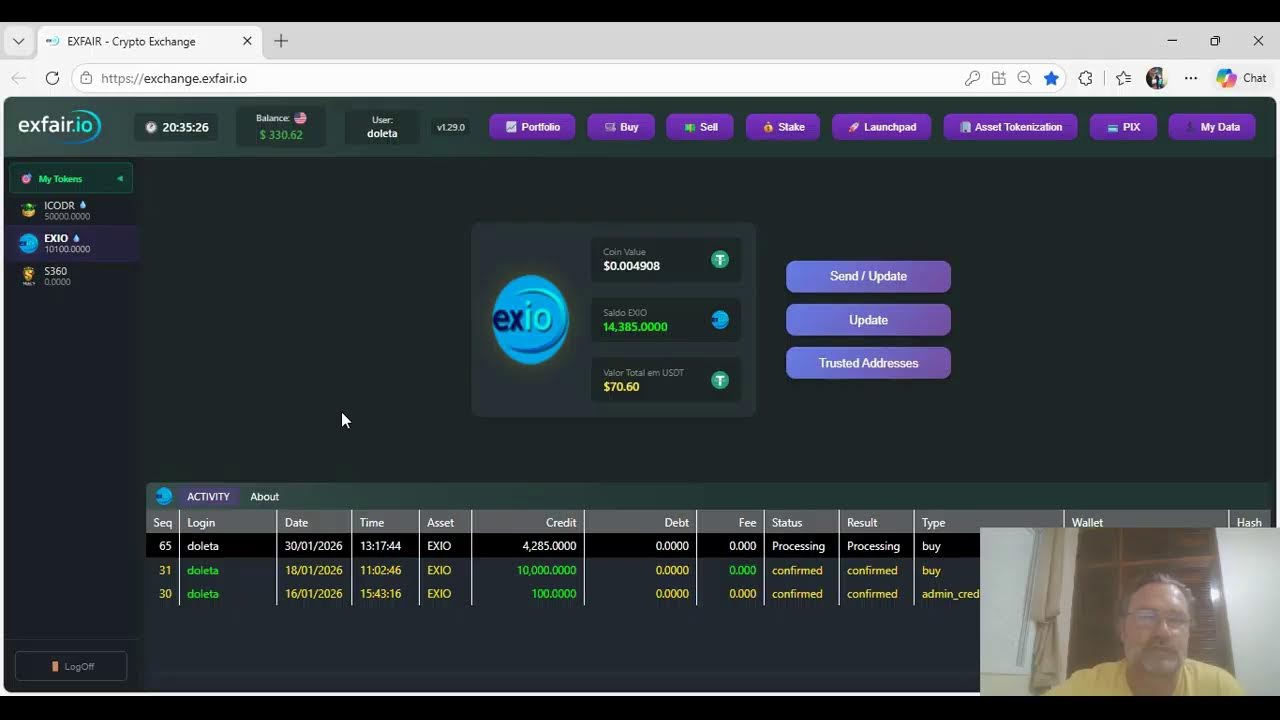The image size is (1280, 720).
Task: Select the ICODR token row
Action: [x=71, y=210]
